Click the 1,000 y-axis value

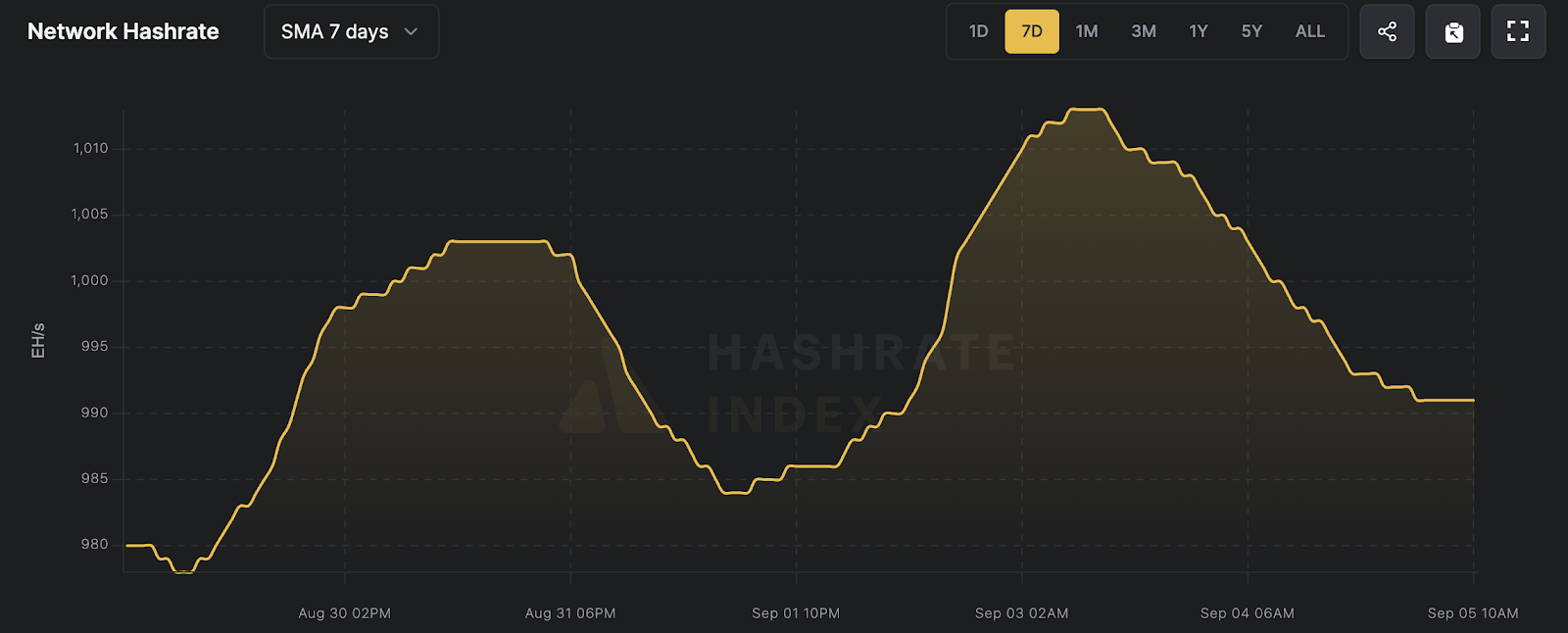pyautogui.click(x=90, y=280)
